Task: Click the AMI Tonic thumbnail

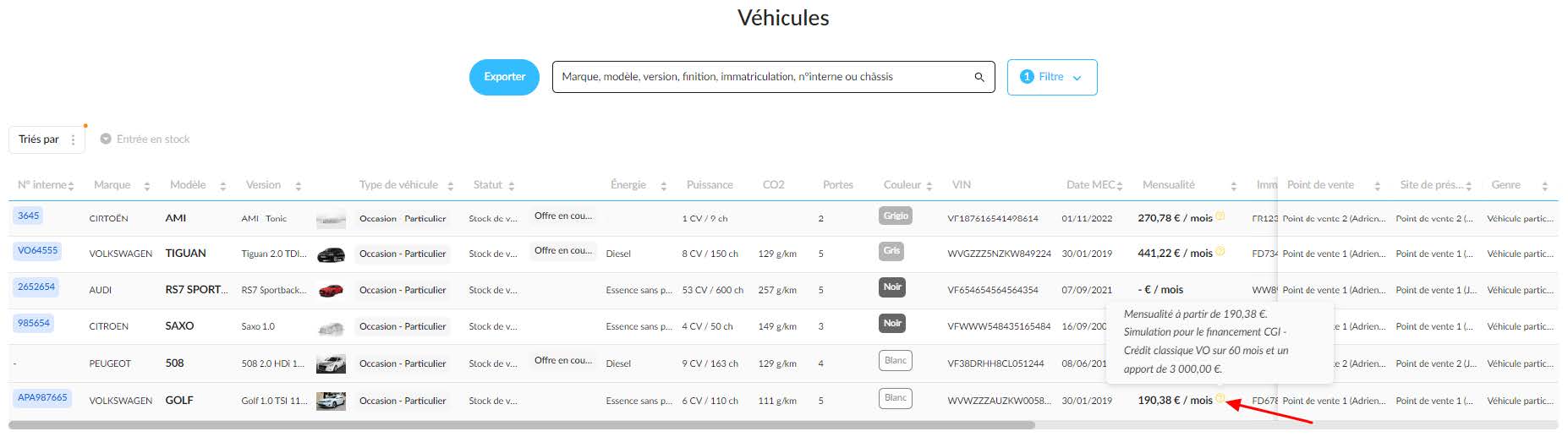Action: pyautogui.click(x=331, y=220)
